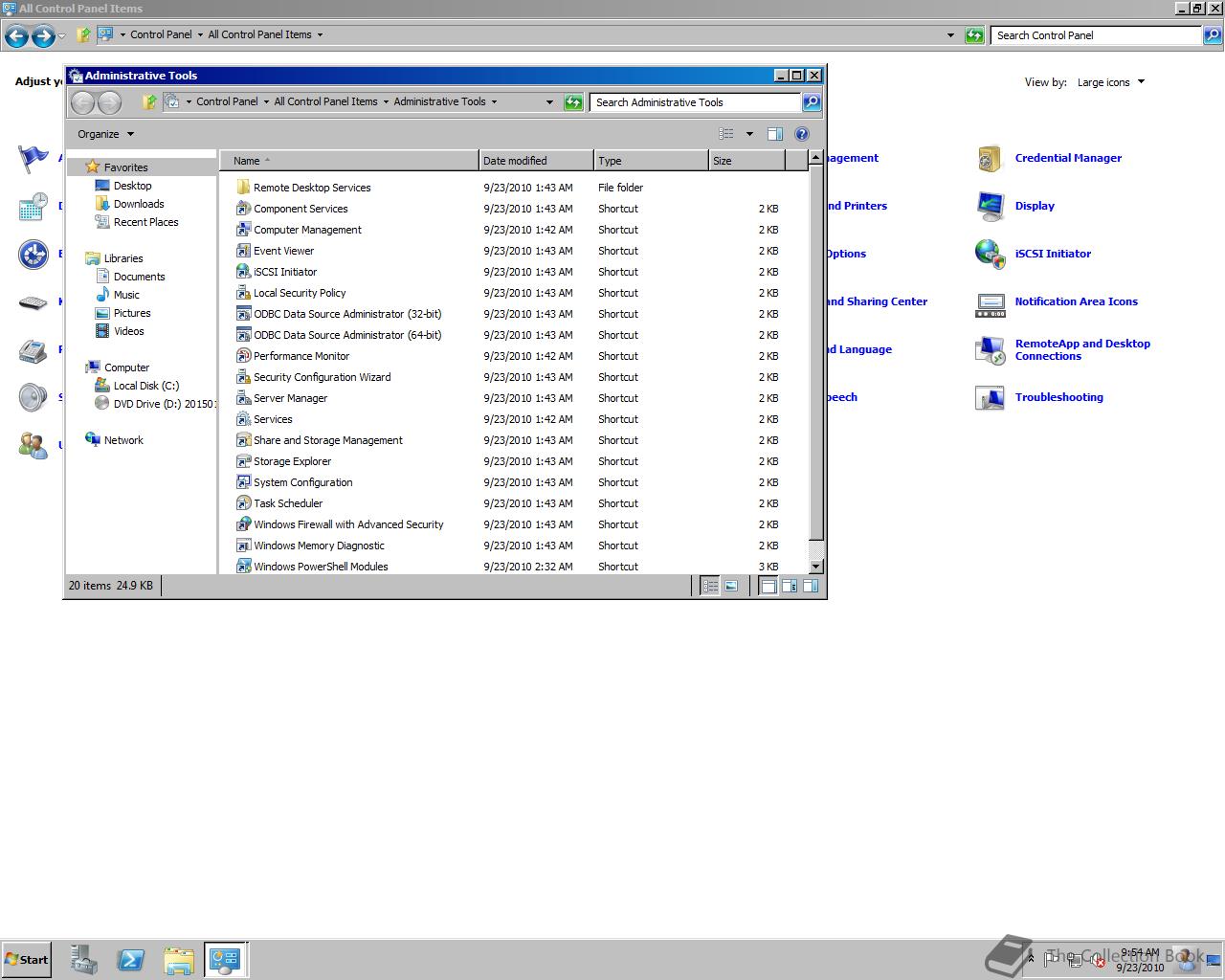
Task: Sort by Date modified column header
Action: [536, 161]
